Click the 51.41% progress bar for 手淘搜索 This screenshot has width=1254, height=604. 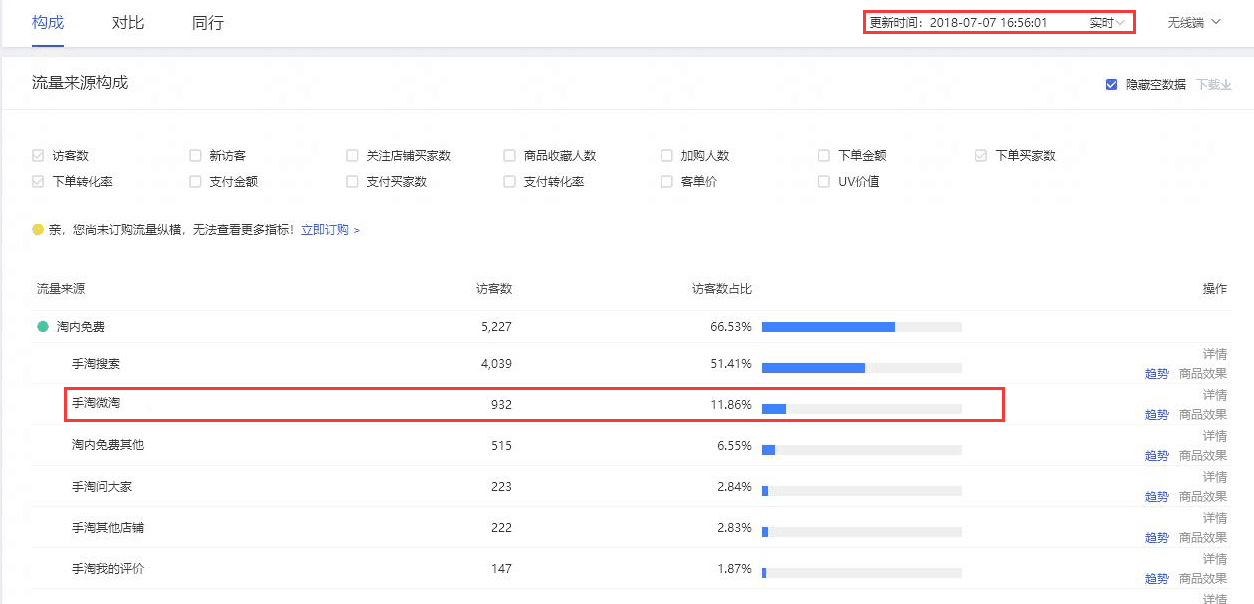click(862, 368)
